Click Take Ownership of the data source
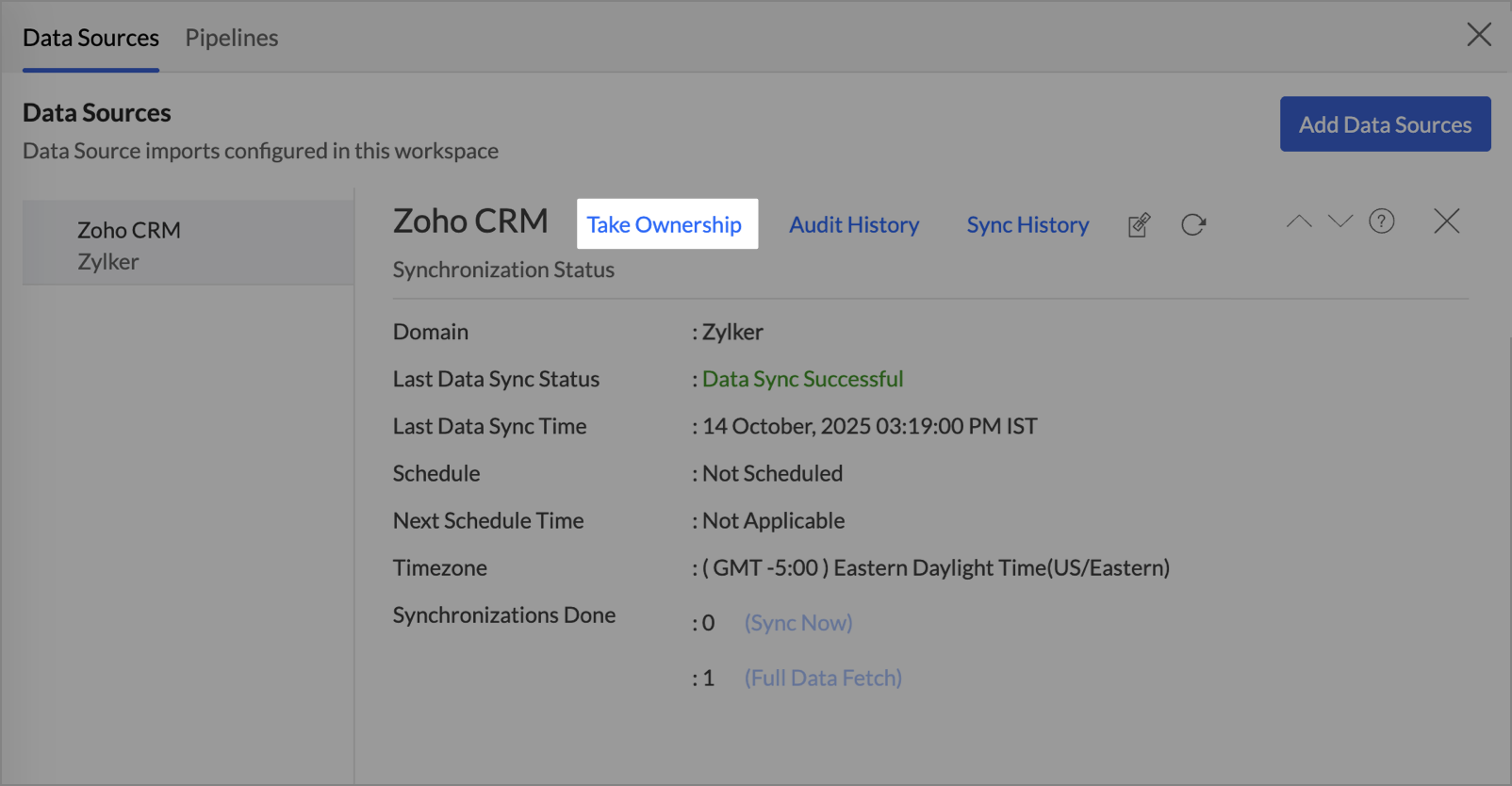The height and width of the screenshot is (786, 1512). (665, 224)
